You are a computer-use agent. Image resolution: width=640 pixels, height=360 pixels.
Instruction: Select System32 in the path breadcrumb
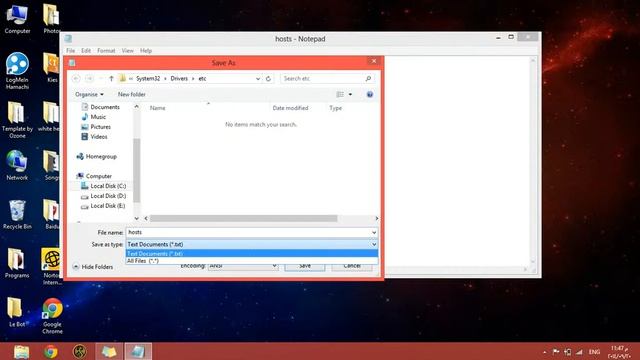click(148, 78)
